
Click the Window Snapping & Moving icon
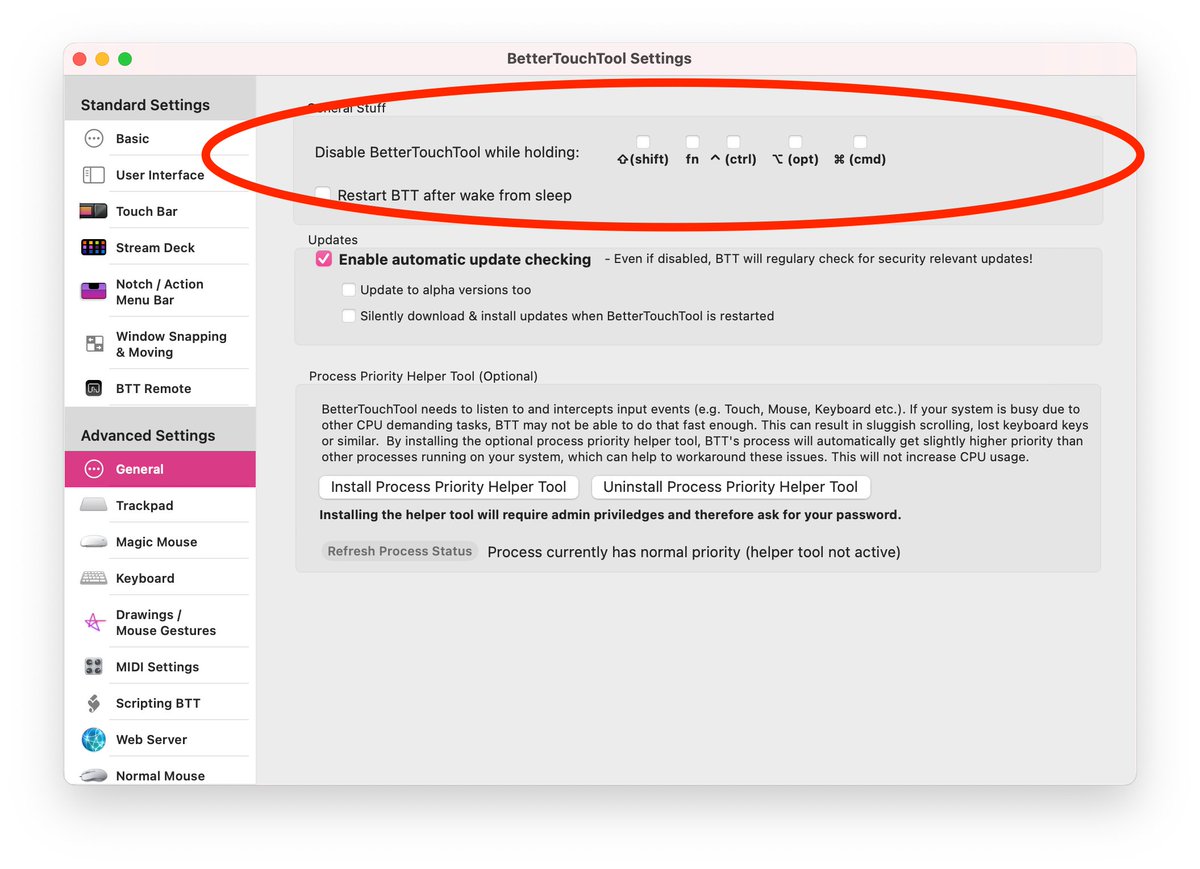click(x=94, y=344)
